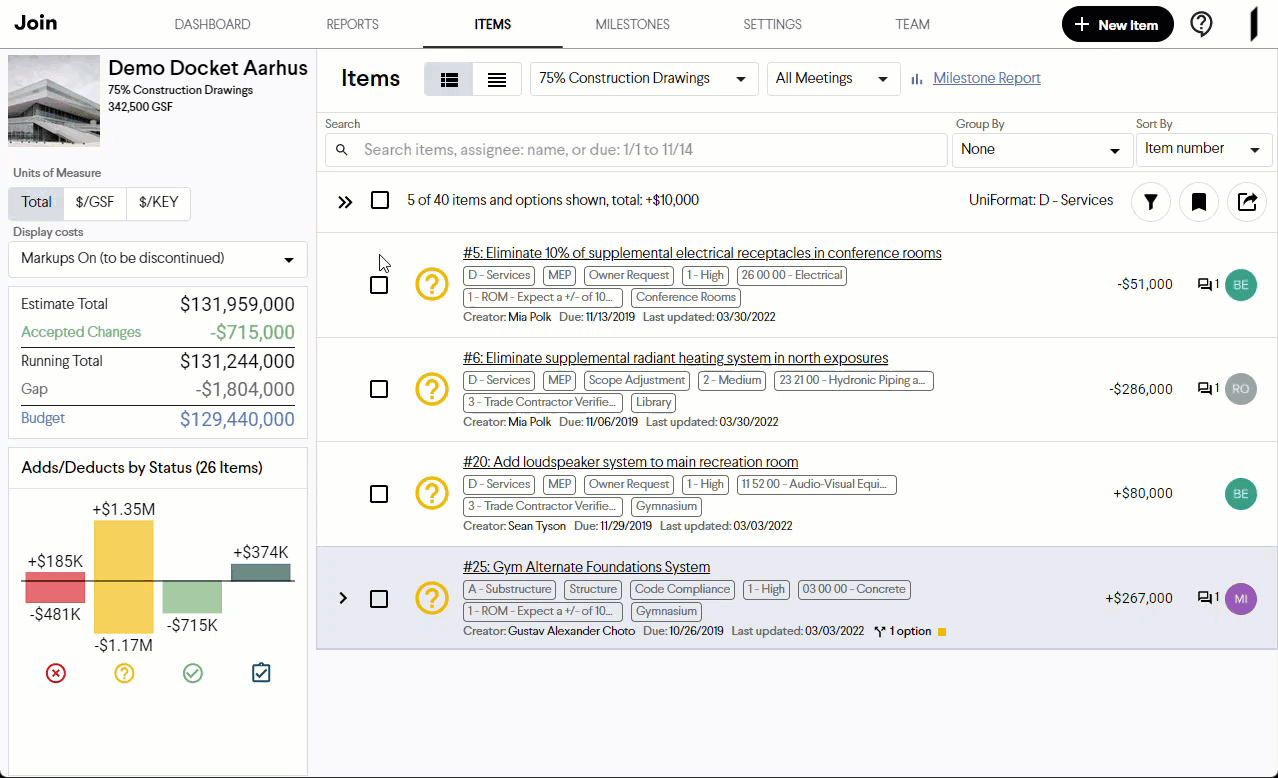Open 75% Construction Drawings milestone dropdown
The image size is (1278, 778).
click(644, 79)
